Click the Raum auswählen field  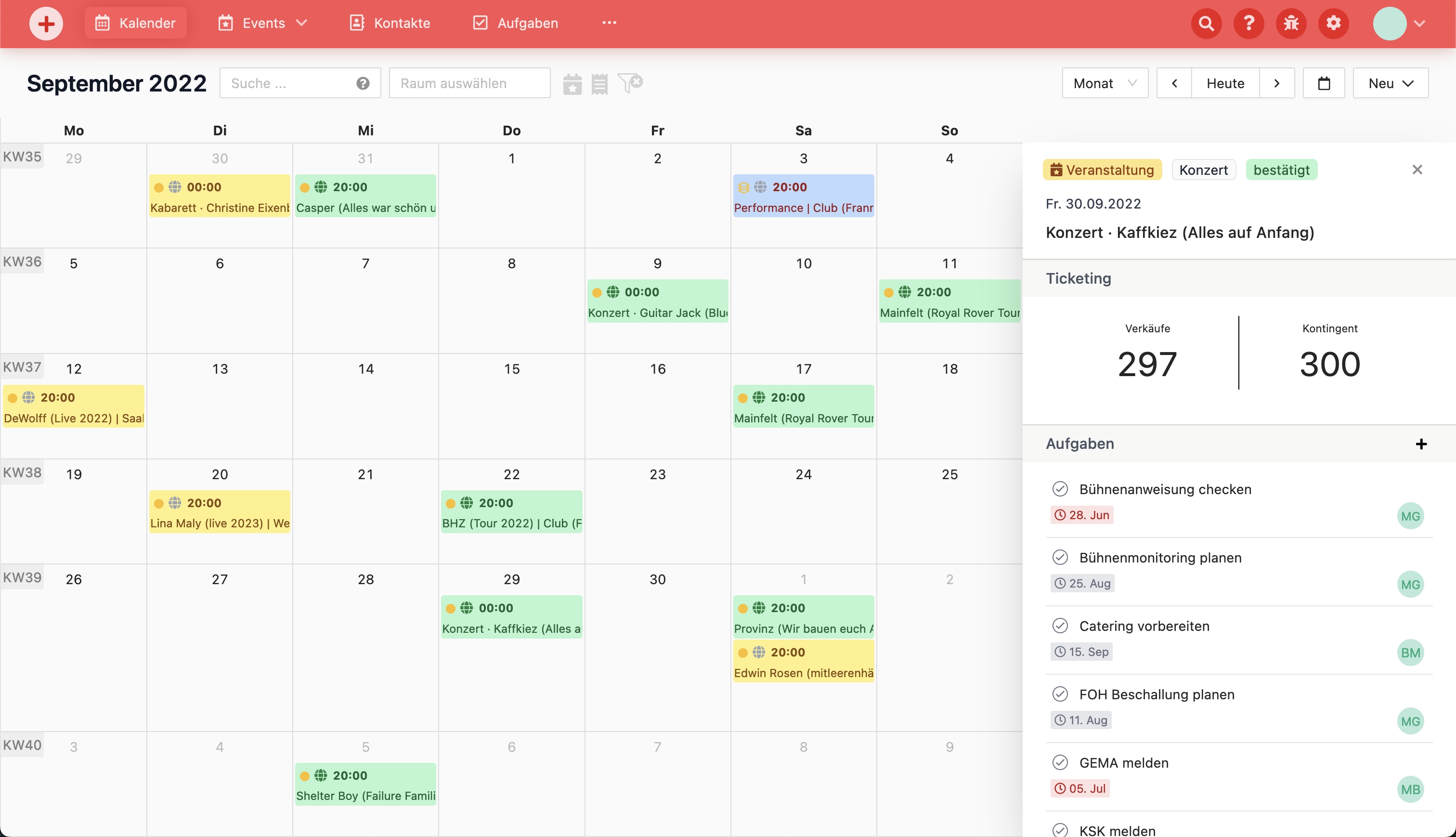[469, 83]
